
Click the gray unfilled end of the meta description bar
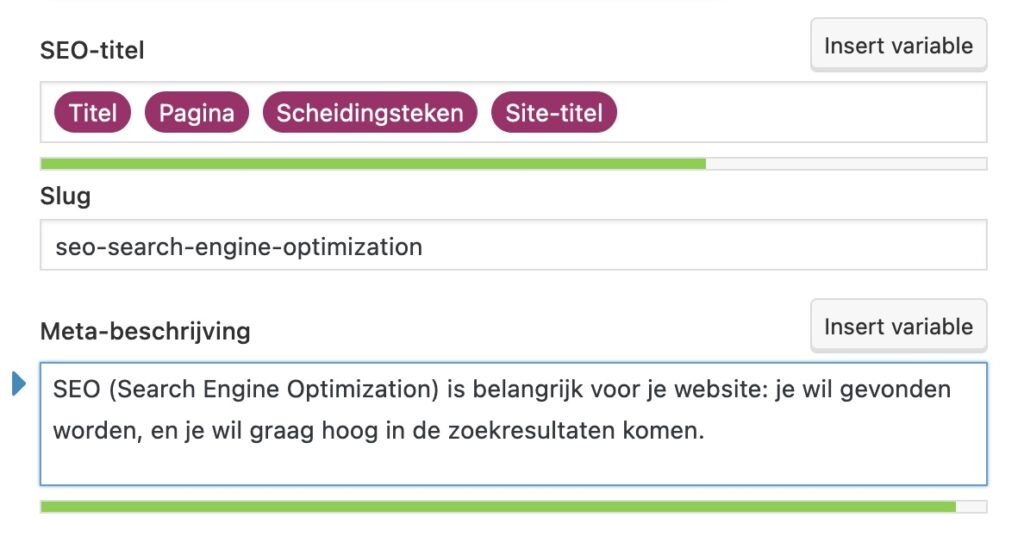(971, 507)
